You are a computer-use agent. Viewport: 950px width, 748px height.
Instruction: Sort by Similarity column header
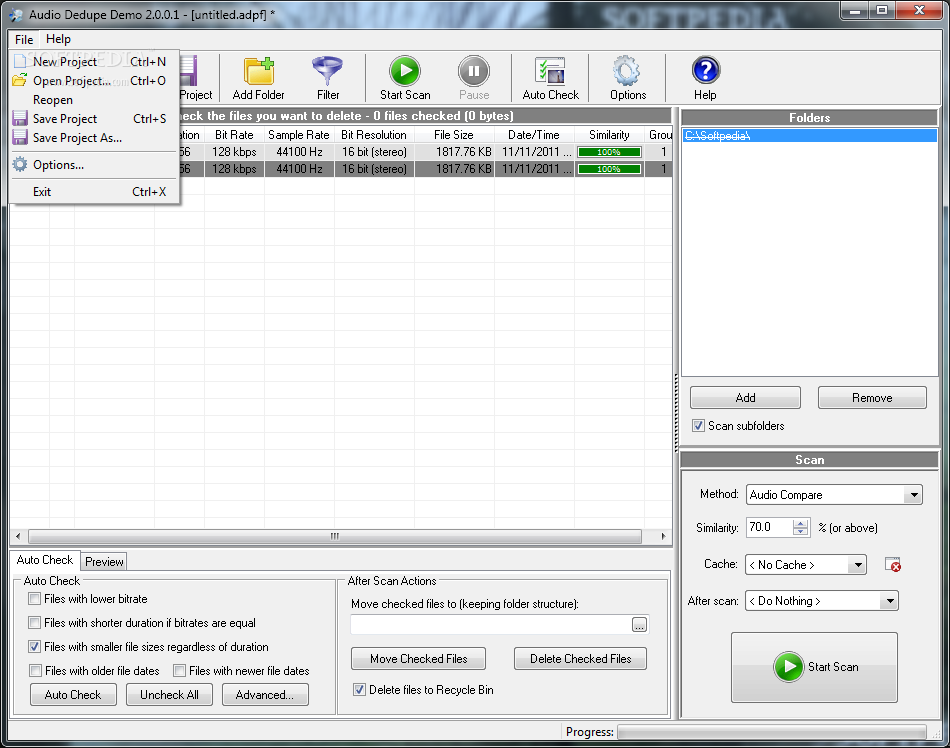click(609, 135)
